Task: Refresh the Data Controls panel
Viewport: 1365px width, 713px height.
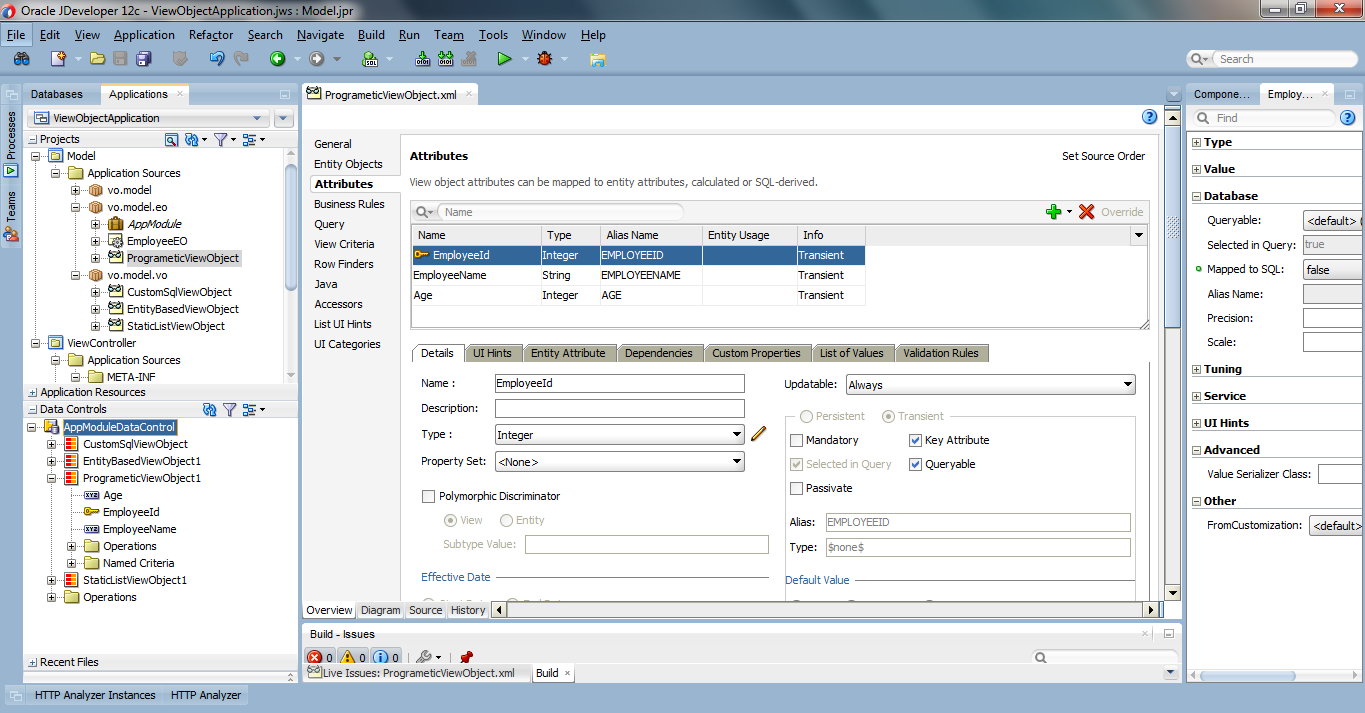Action: pos(210,408)
